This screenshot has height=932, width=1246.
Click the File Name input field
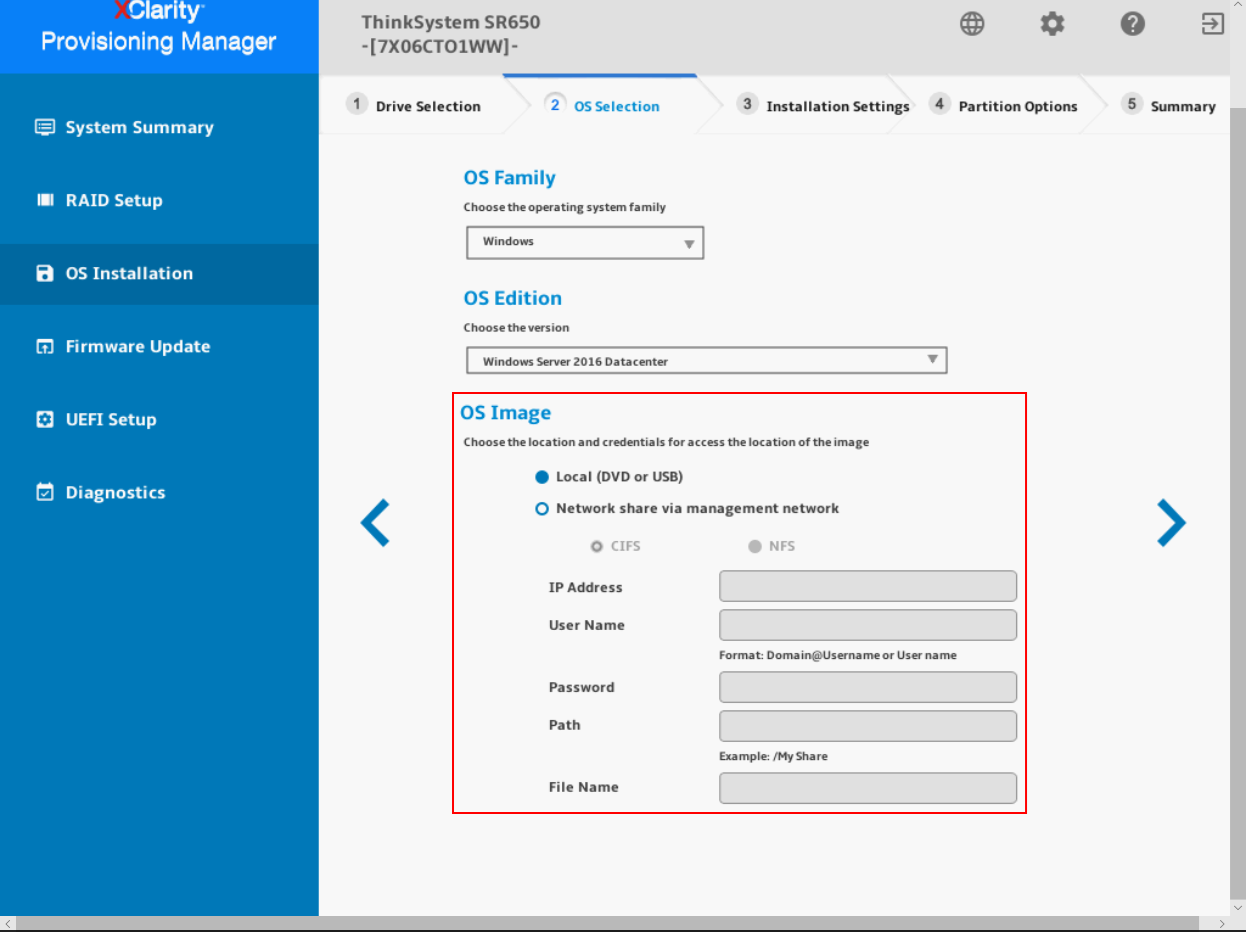click(x=868, y=788)
